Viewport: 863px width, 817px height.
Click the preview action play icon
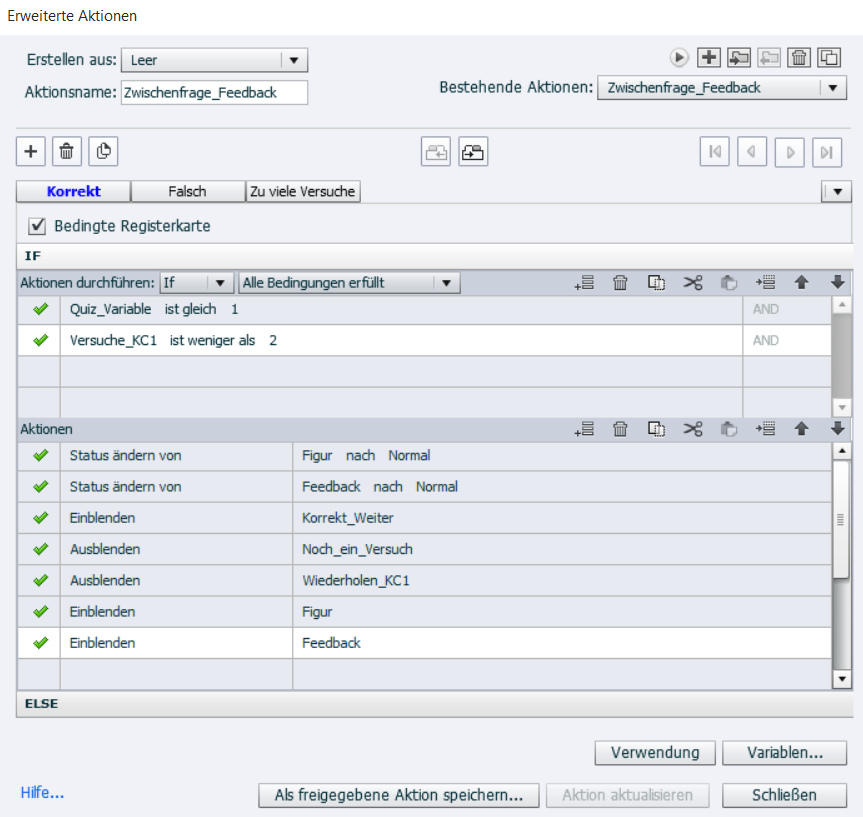[x=680, y=57]
